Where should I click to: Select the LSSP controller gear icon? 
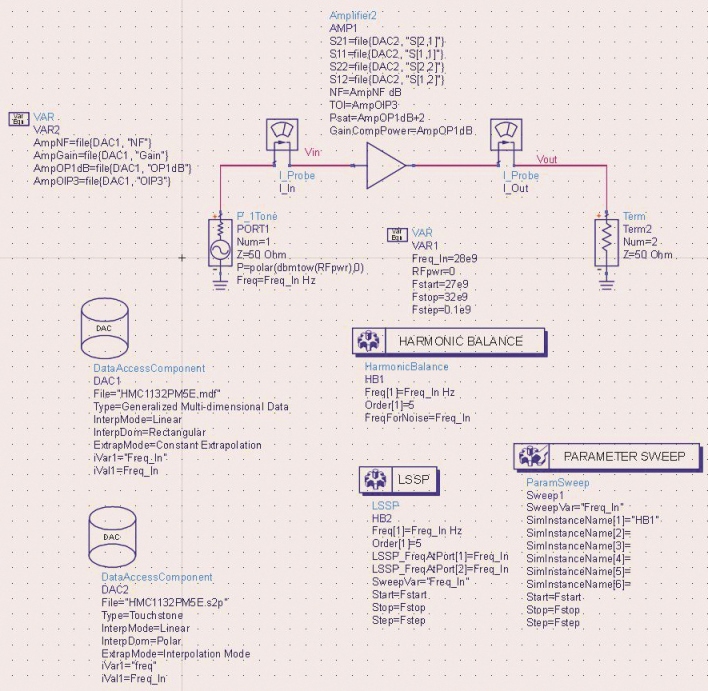(375, 480)
